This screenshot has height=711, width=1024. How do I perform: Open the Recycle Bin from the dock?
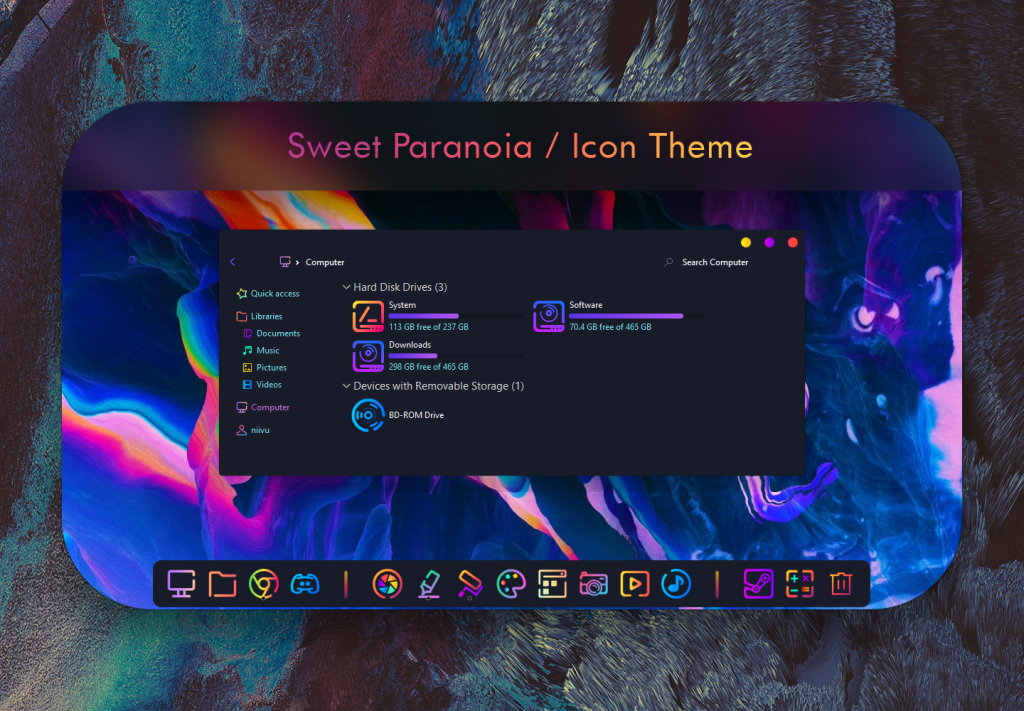pyautogui.click(x=843, y=583)
